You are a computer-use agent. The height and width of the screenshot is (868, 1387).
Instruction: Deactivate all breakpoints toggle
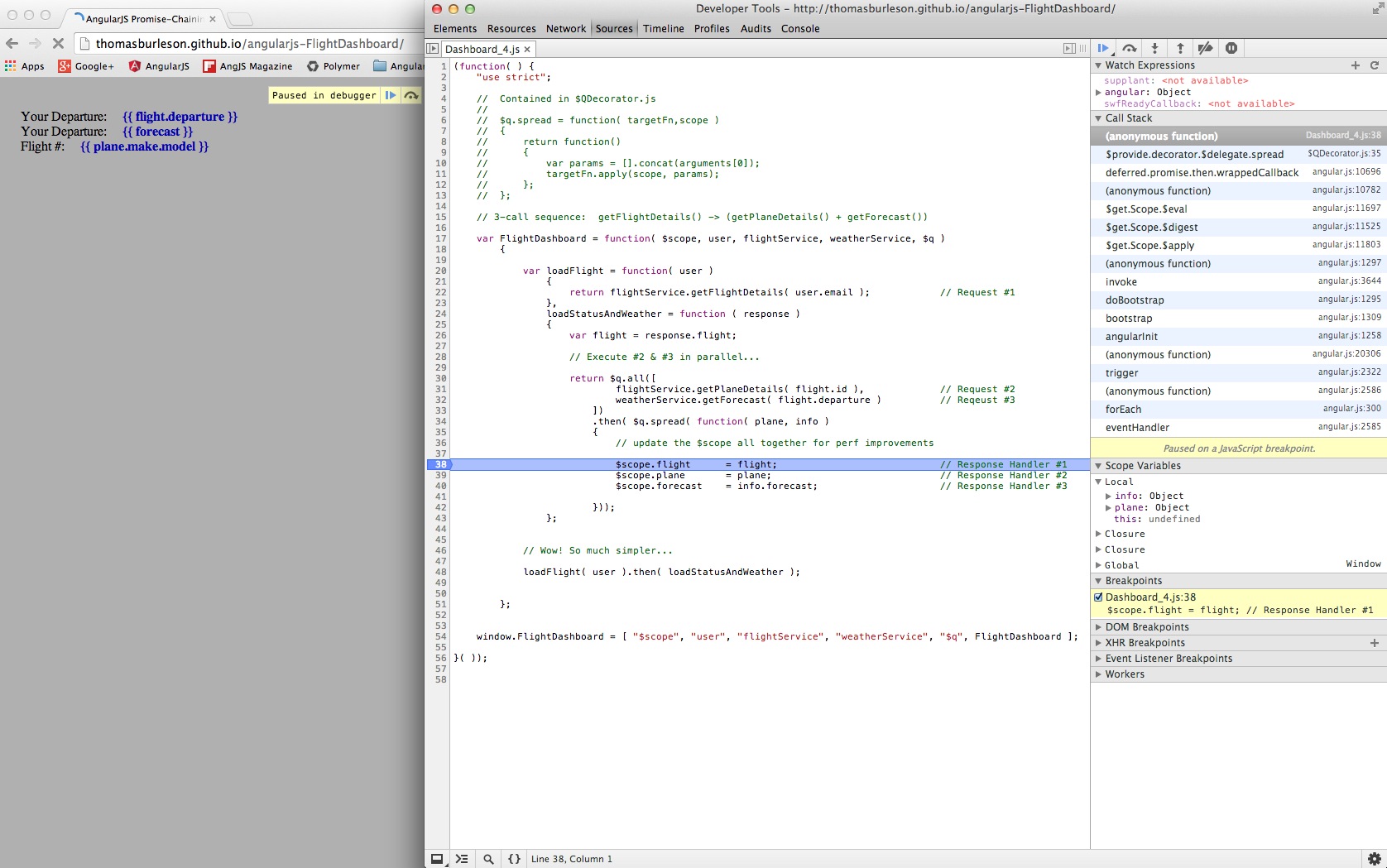(1206, 49)
